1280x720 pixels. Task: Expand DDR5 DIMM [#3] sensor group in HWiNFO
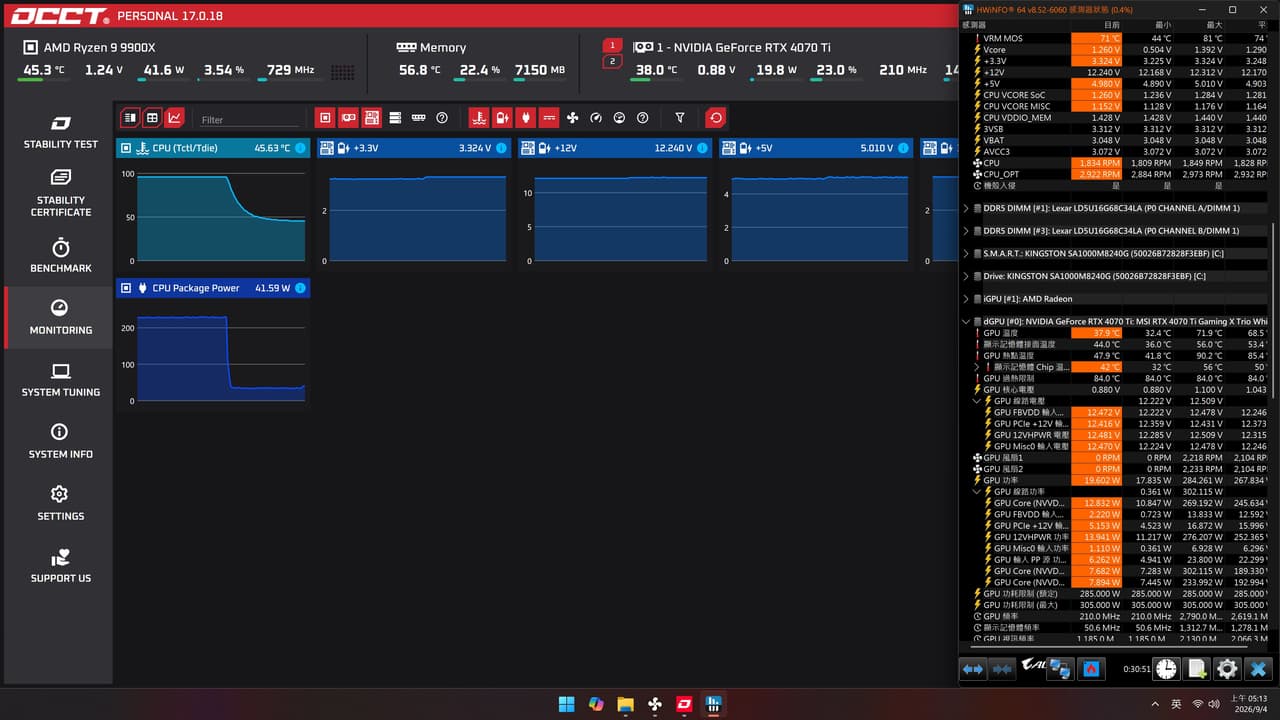point(966,231)
